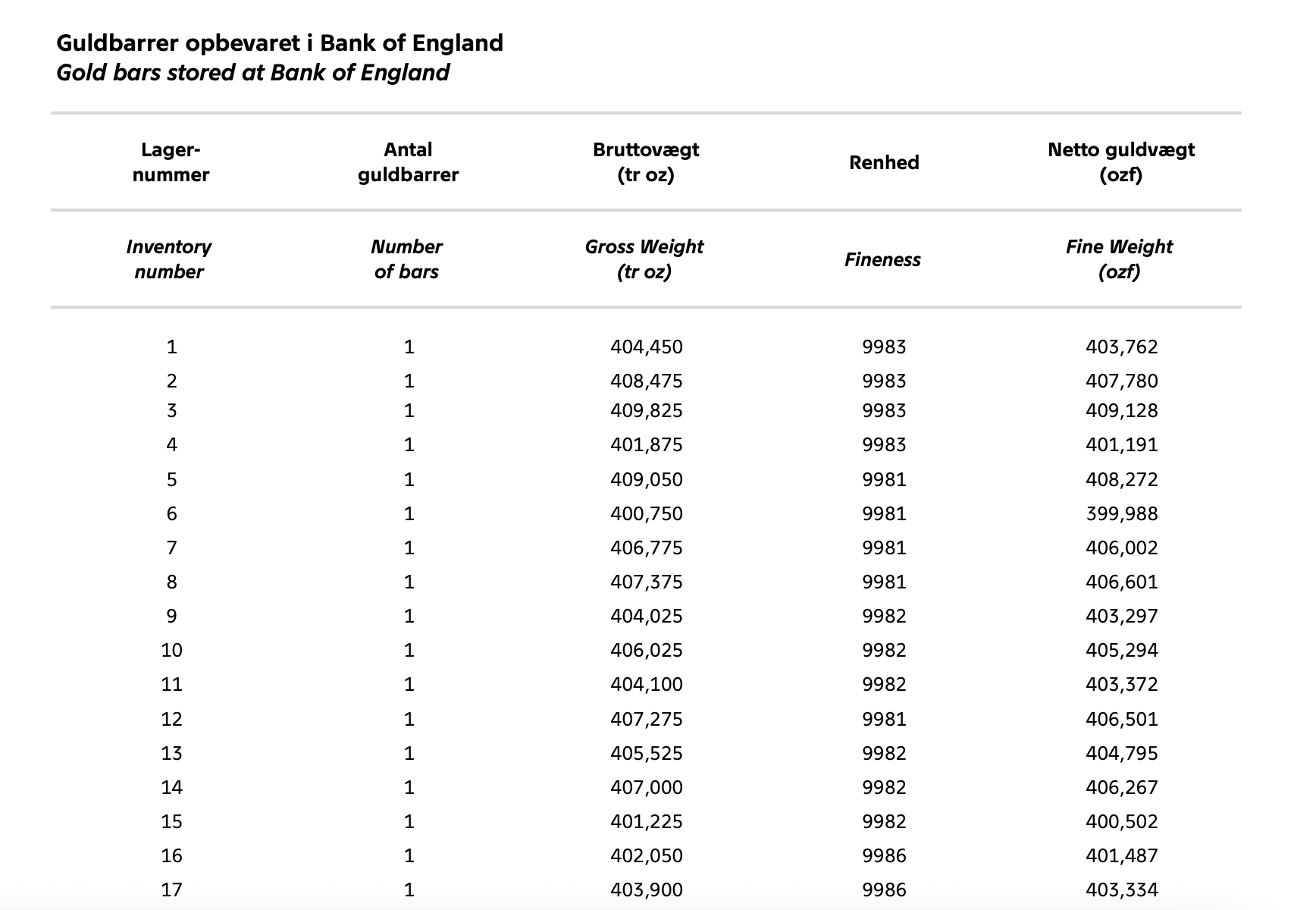Click inventory number 16
1316x910 pixels.
[172, 856]
